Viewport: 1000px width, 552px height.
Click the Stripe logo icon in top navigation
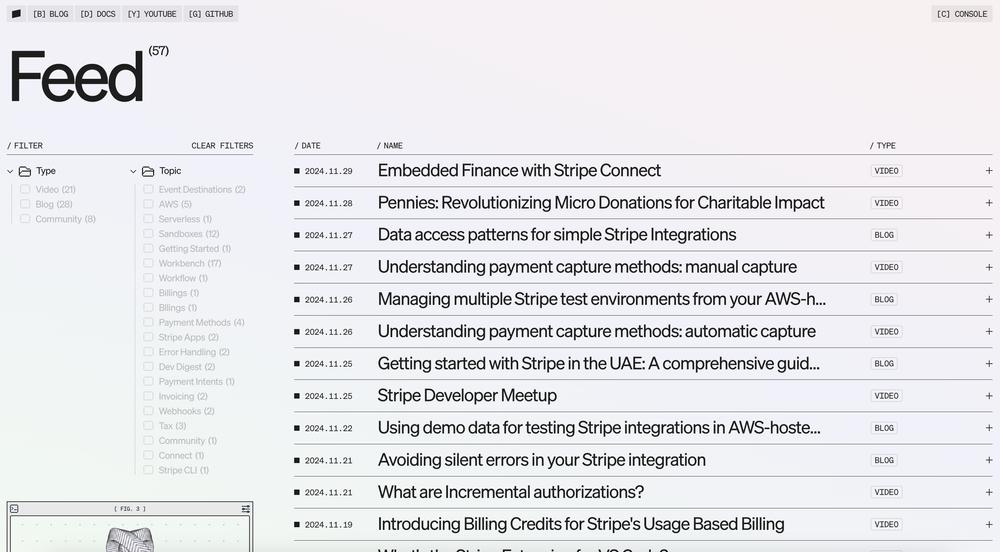[17, 13]
